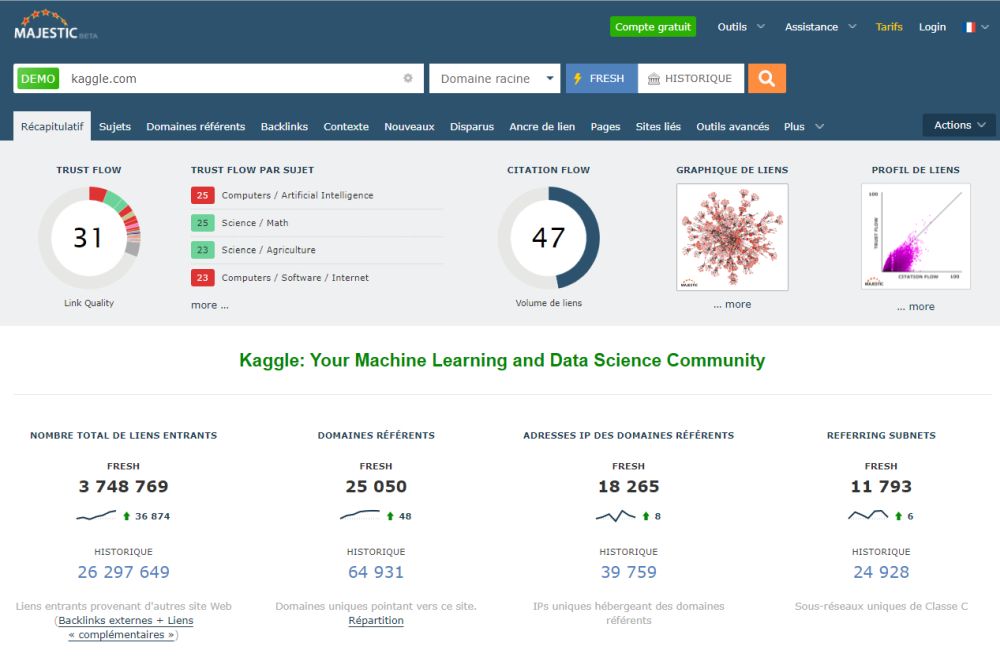The width and height of the screenshot is (1000, 669).
Task: Select the Récapitulatif tab
Action: tap(52, 126)
